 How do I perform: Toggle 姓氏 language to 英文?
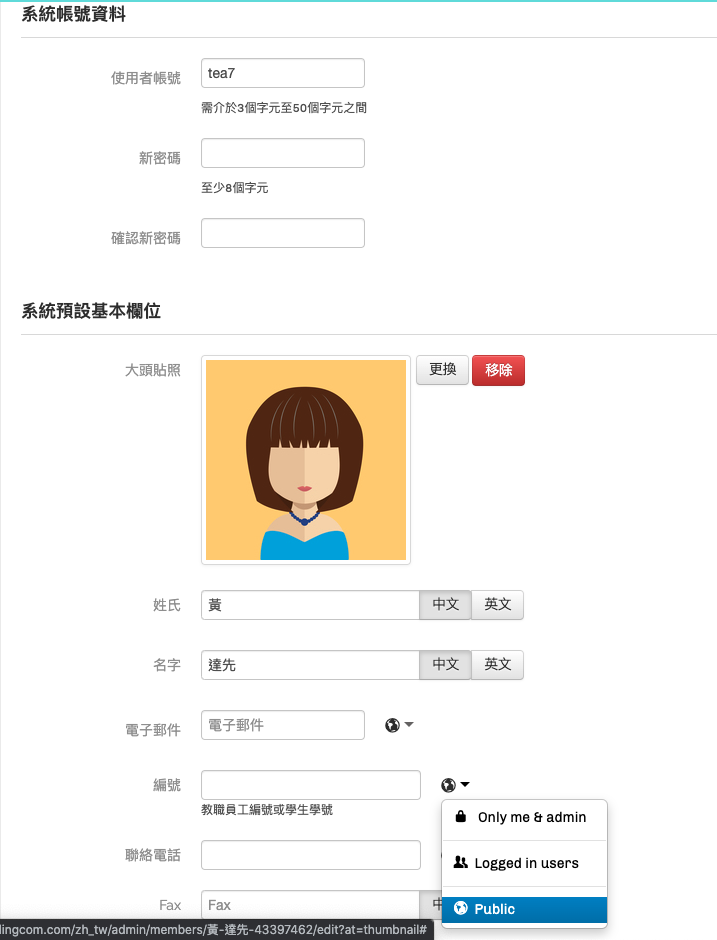click(x=497, y=605)
